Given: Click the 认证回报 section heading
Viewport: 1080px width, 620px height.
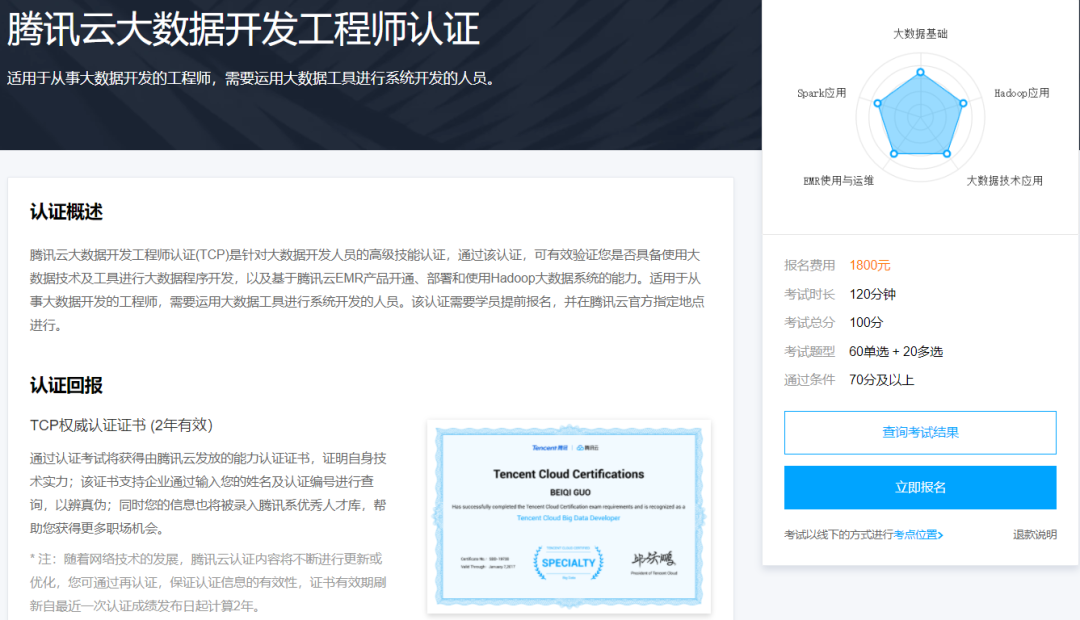Looking at the screenshot, I should (x=66, y=386).
